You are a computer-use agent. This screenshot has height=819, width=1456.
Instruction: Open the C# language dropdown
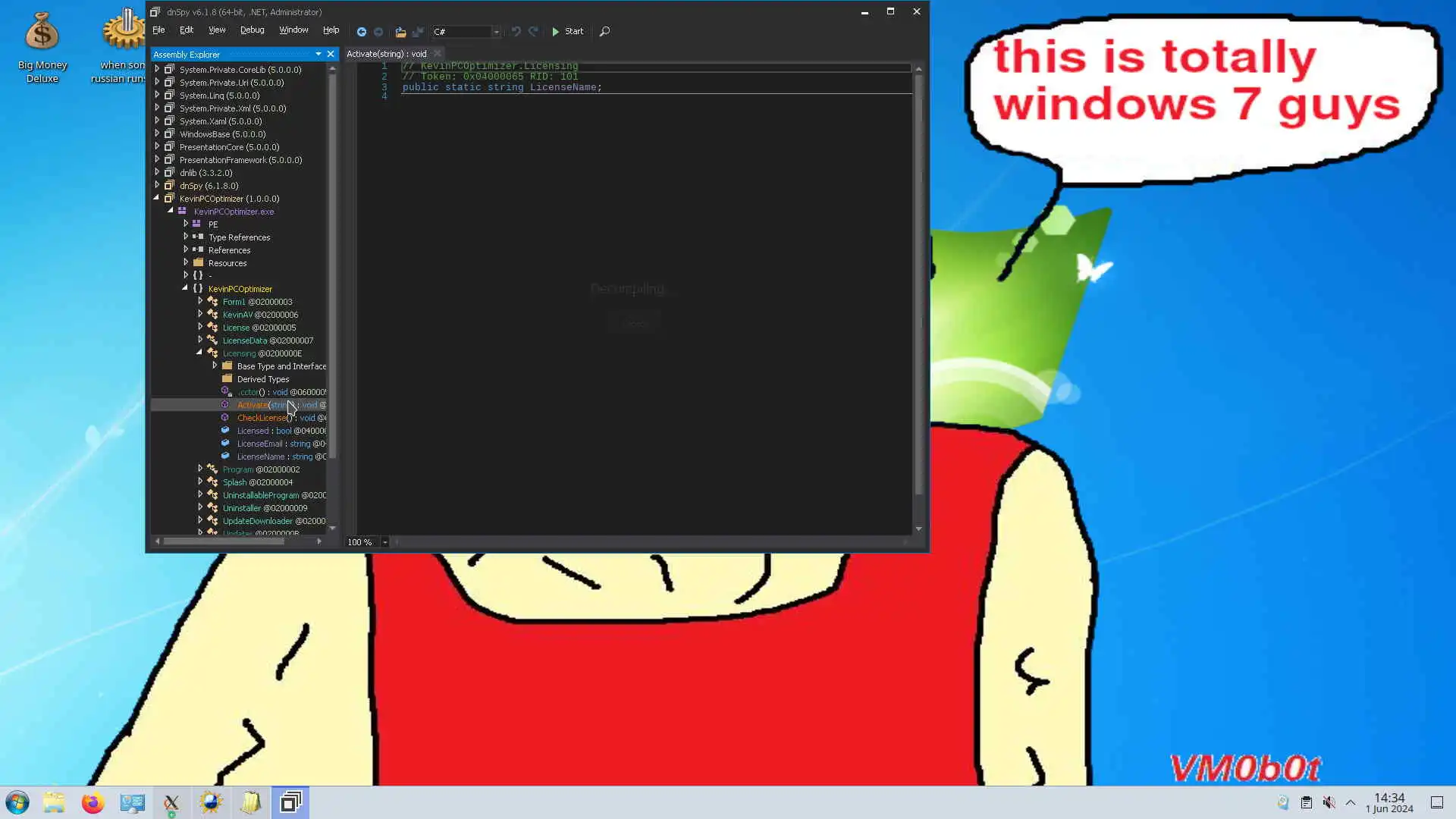coord(497,32)
